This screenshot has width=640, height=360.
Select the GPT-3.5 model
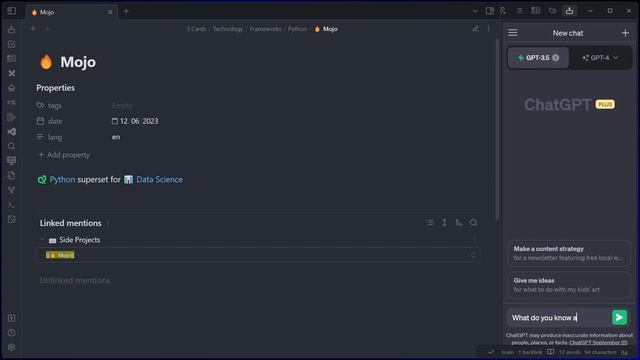(x=538, y=58)
